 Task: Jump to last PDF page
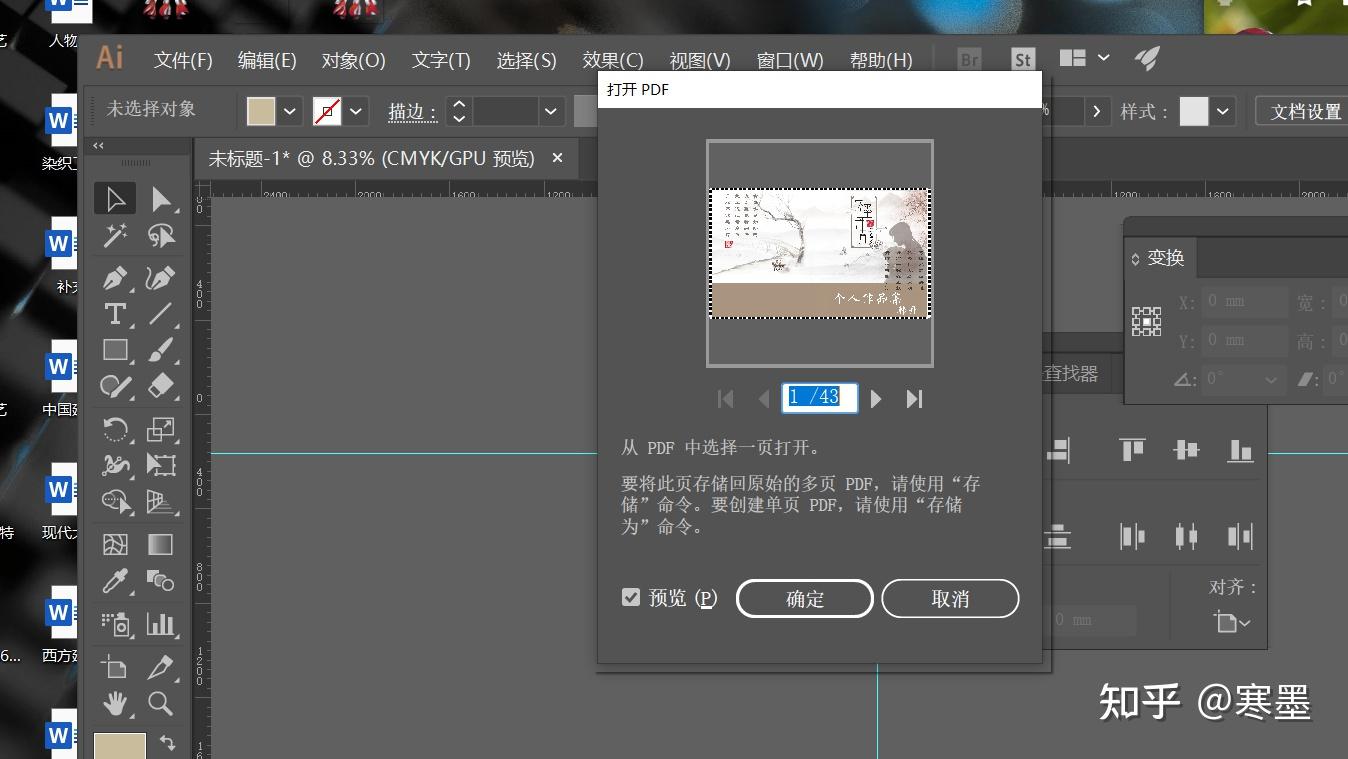click(914, 399)
